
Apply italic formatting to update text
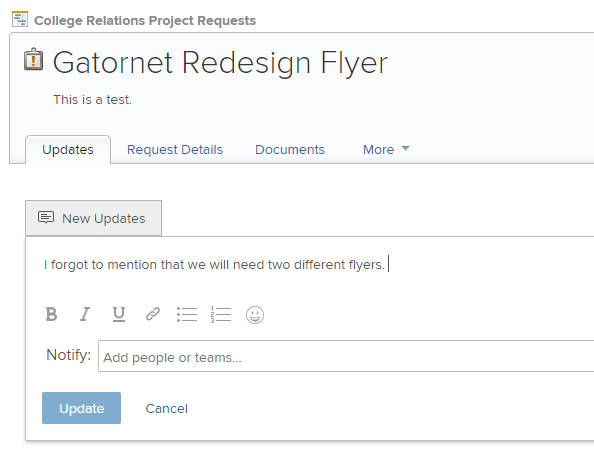pos(85,314)
